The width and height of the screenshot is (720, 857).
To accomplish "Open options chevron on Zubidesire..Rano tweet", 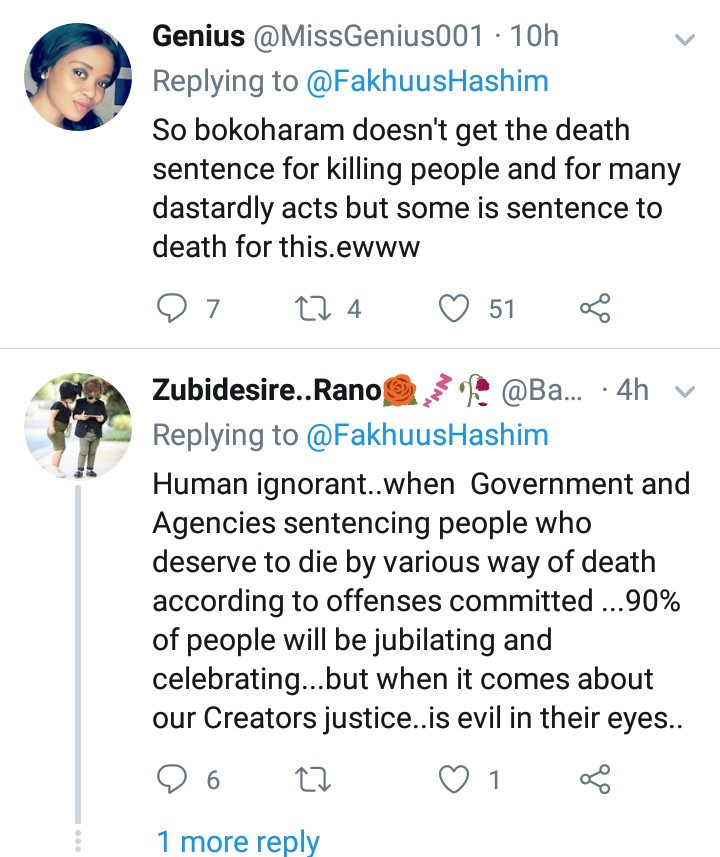I will [685, 391].
